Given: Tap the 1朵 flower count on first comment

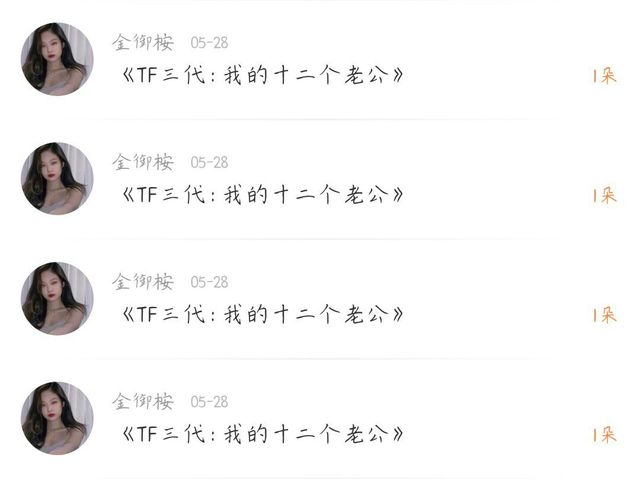Looking at the screenshot, I should pos(604,76).
